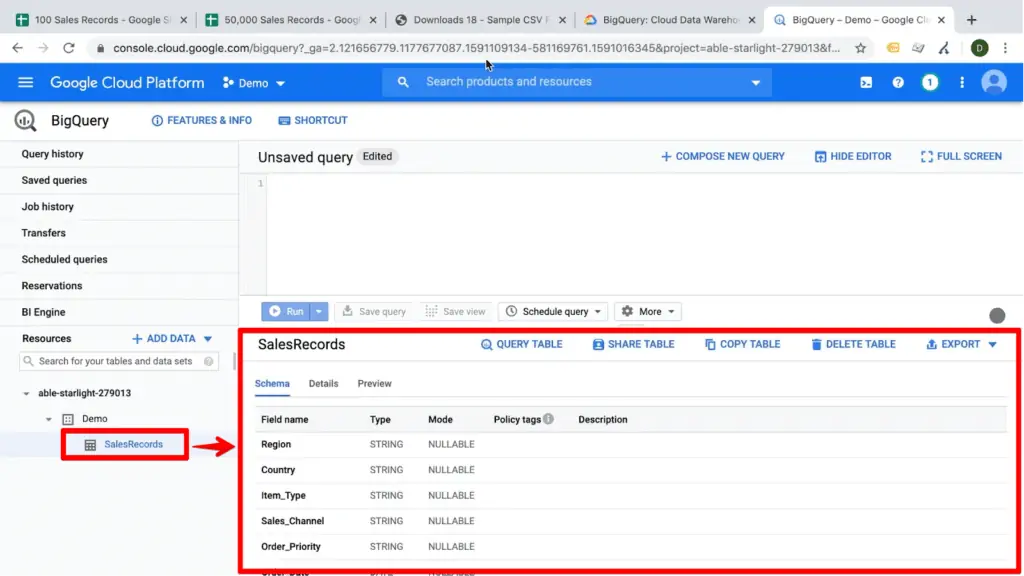Viewport: 1024px width, 576px height.
Task: Delete the SalesRecords table
Action: (853, 344)
